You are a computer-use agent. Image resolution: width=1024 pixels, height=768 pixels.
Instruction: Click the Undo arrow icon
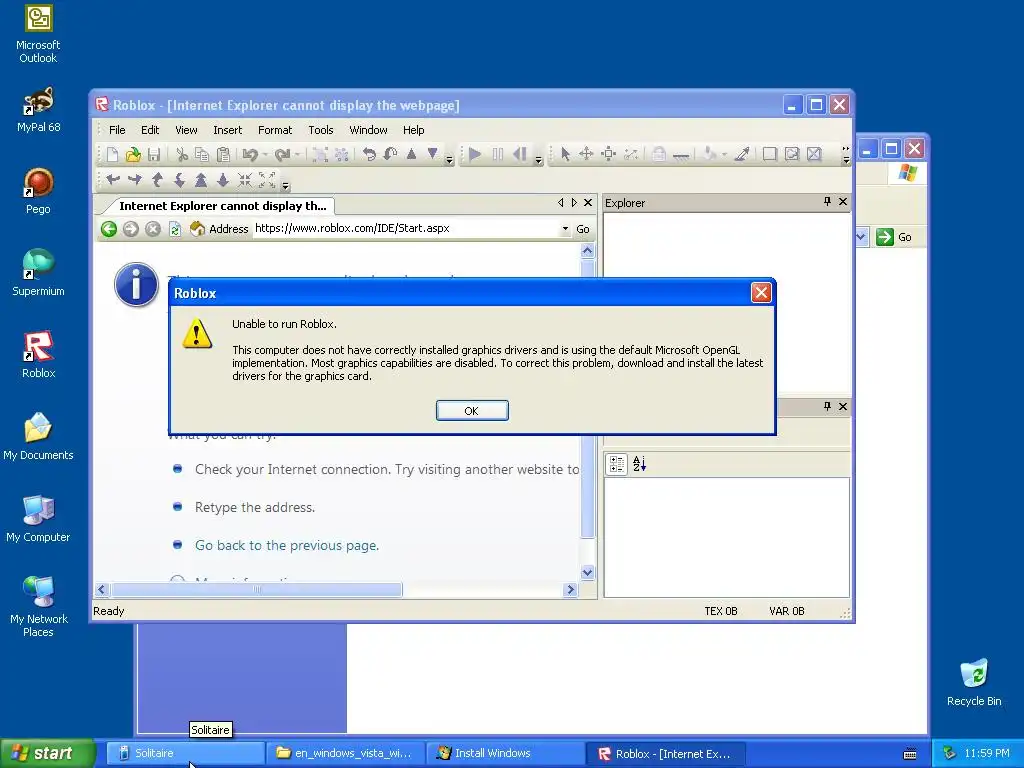click(249, 154)
